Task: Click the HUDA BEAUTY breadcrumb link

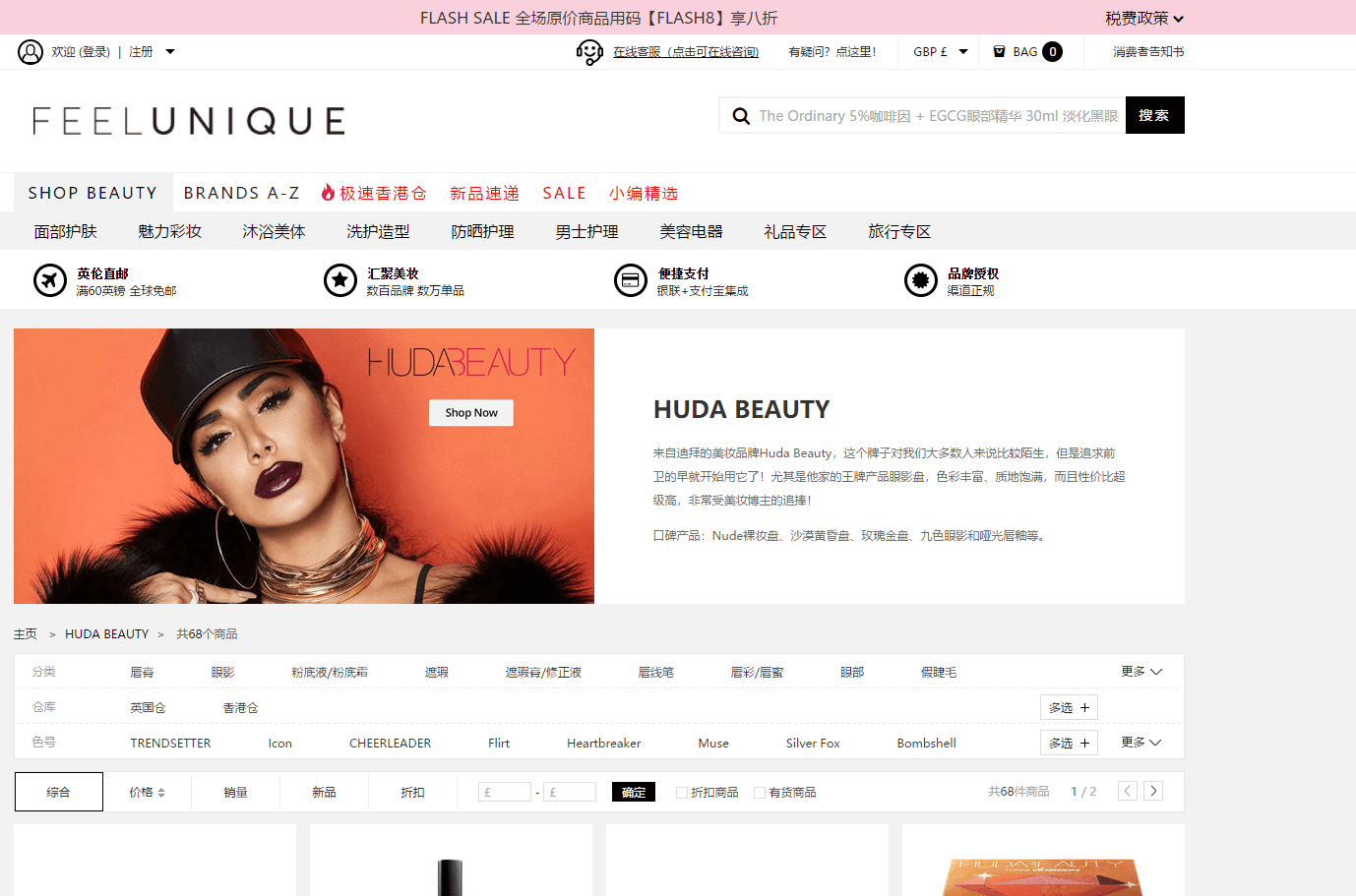Action: 107,634
